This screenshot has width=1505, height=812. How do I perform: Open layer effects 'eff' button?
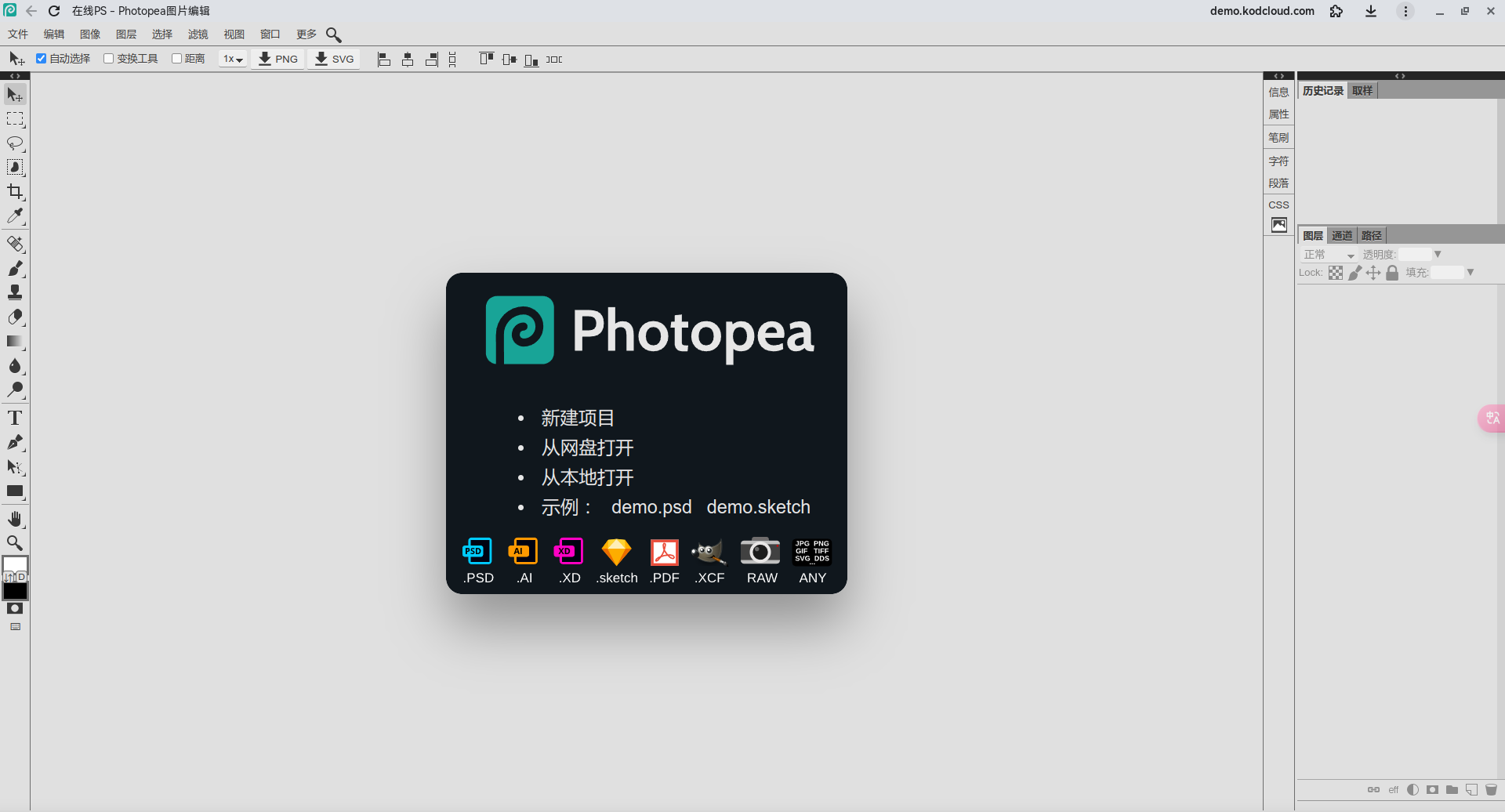tap(1394, 789)
